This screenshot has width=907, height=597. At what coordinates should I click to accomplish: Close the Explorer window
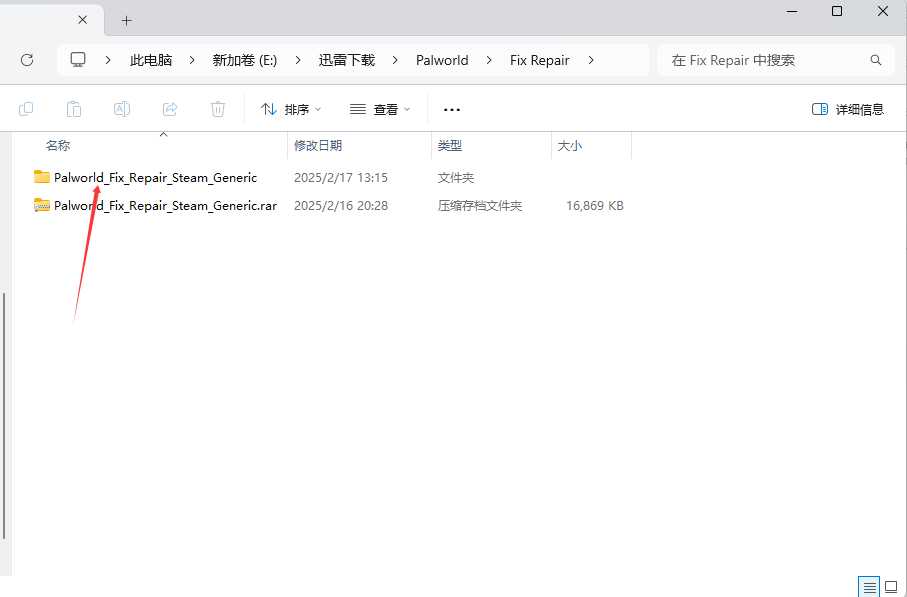(x=883, y=11)
